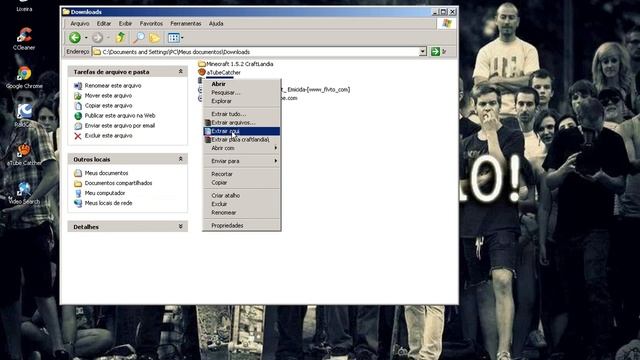640x360 pixels.
Task: Click the address bar path field
Action: tap(259, 52)
